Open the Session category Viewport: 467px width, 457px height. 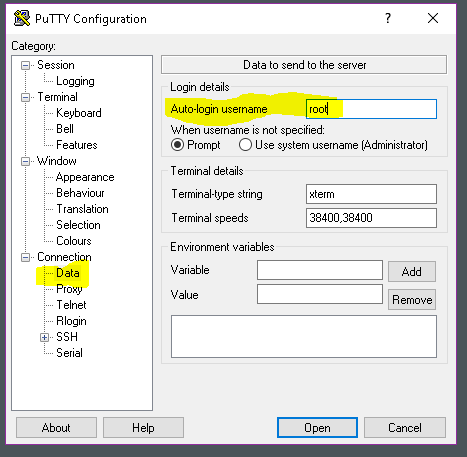pos(56,65)
